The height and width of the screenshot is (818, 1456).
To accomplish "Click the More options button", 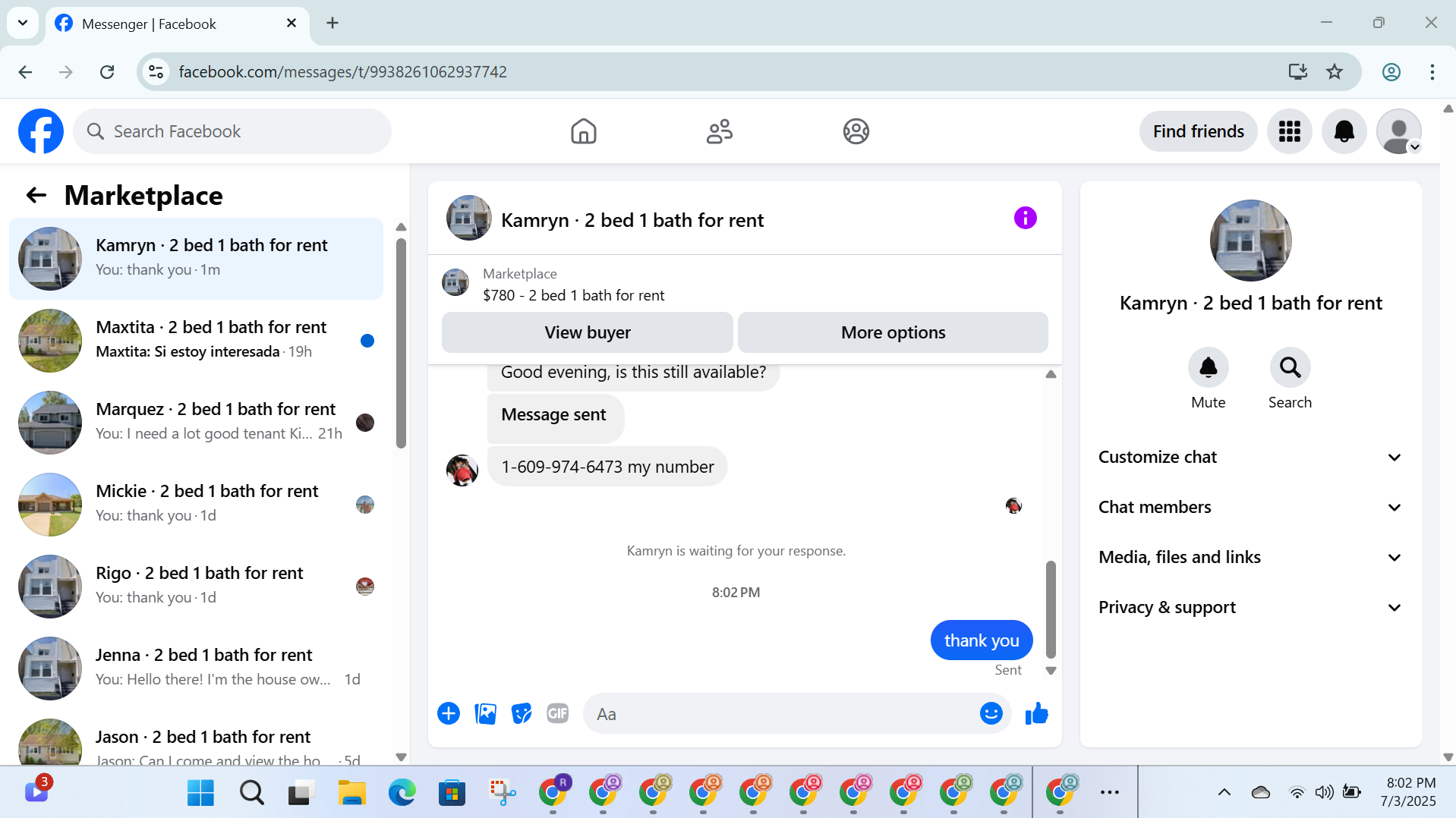I will point(893,332).
